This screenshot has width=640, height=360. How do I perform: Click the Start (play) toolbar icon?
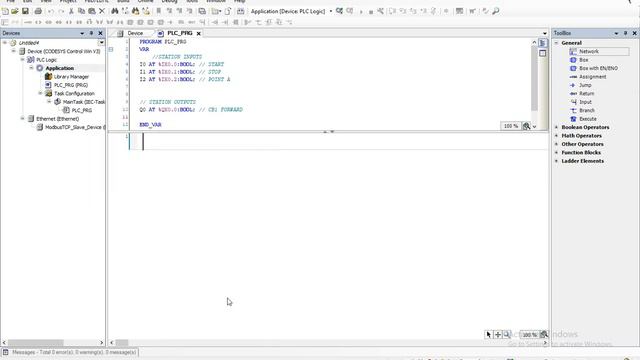[x=361, y=11]
